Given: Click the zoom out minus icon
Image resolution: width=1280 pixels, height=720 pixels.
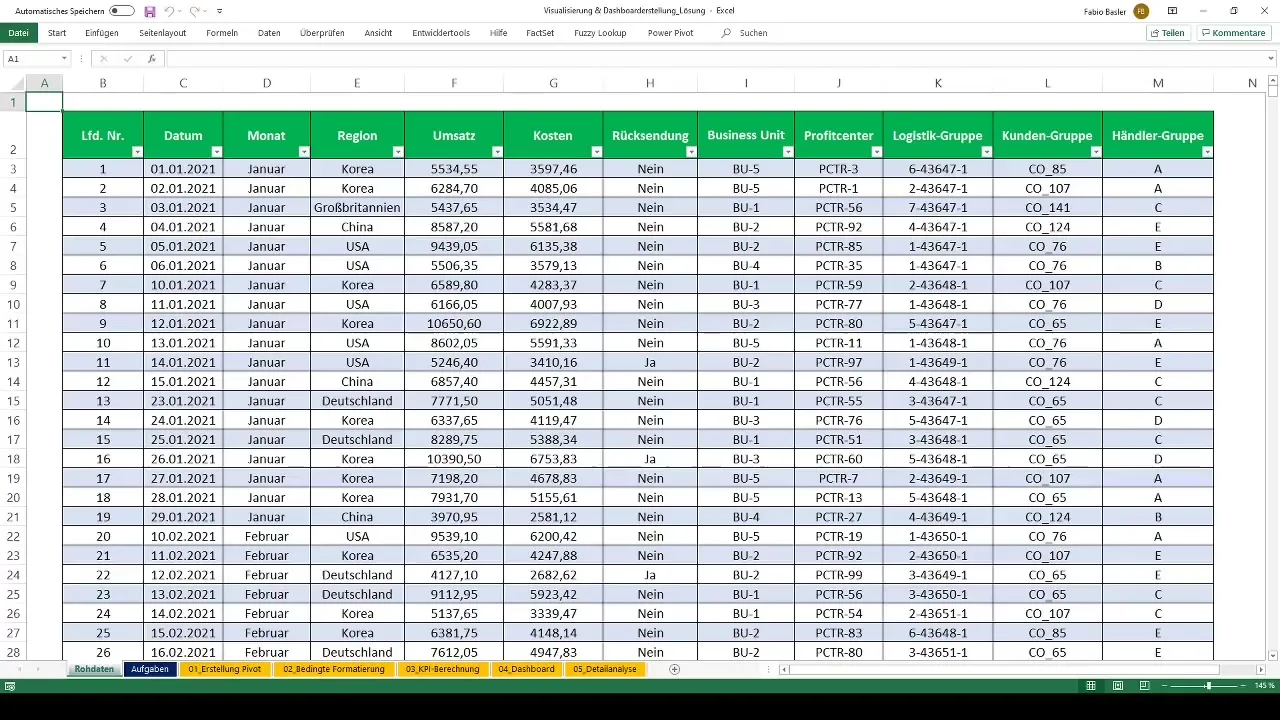Looking at the screenshot, I should point(1163,686).
